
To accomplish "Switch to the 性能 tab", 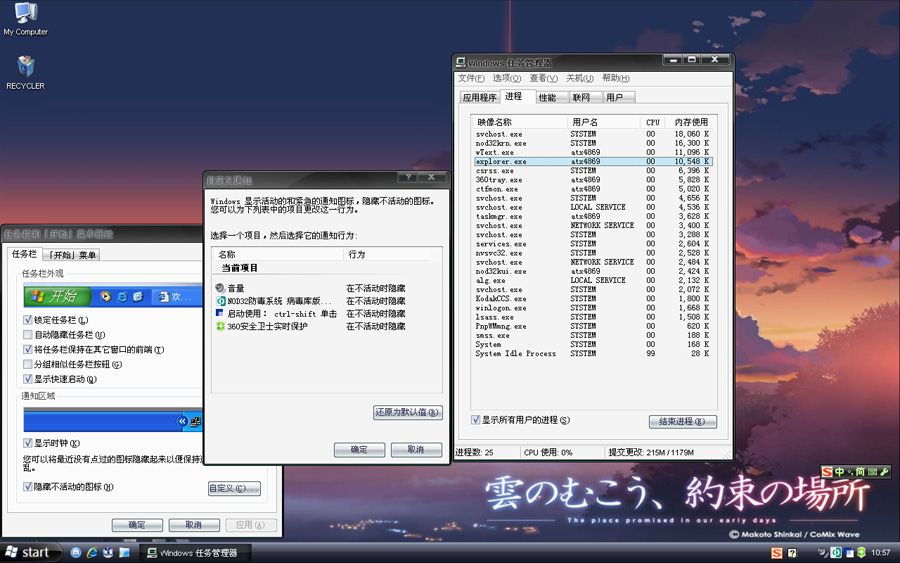I will (547, 97).
